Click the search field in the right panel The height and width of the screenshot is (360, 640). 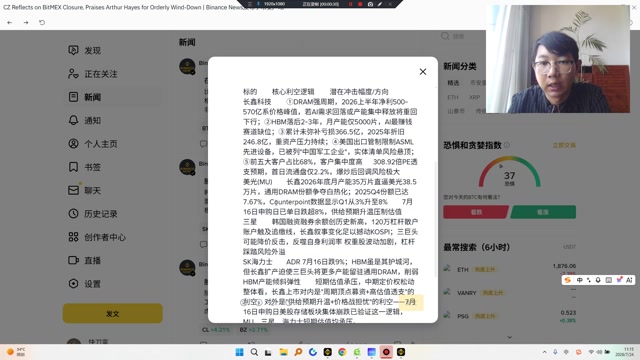pyautogui.click(x=461, y=36)
